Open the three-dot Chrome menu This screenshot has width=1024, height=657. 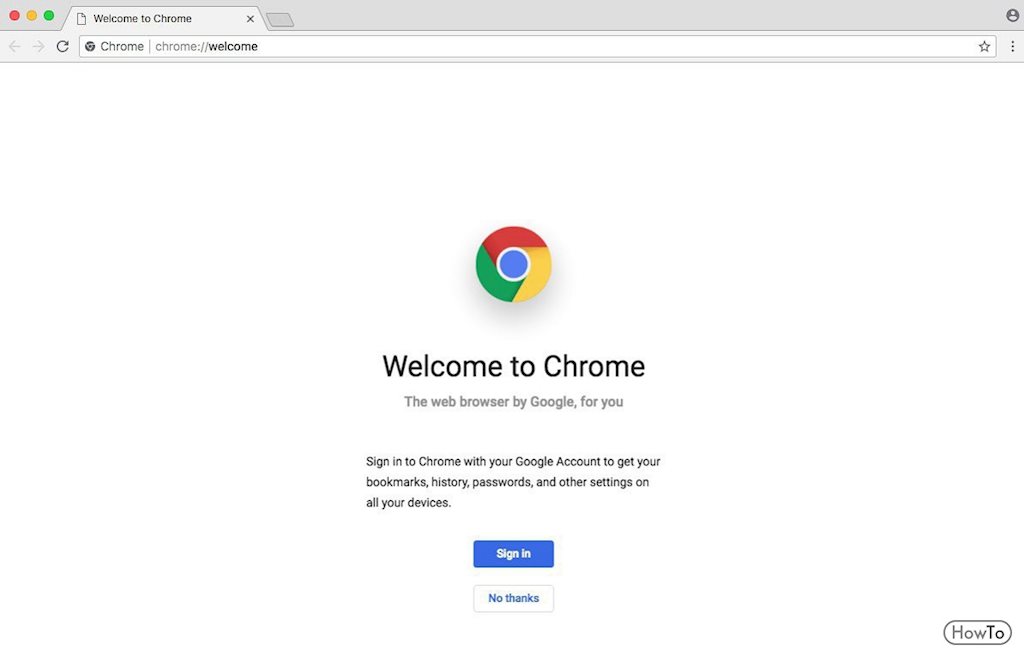pos(1012,46)
